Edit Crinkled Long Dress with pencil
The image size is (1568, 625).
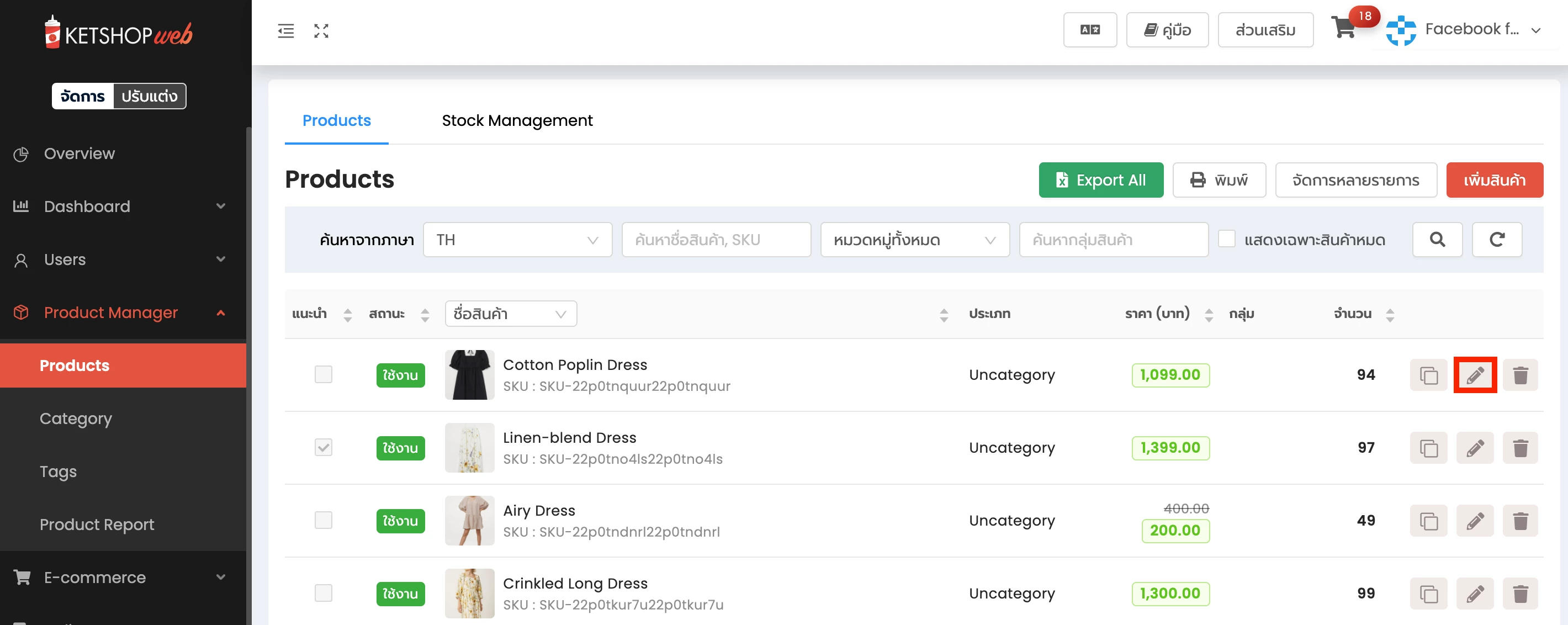1475,594
